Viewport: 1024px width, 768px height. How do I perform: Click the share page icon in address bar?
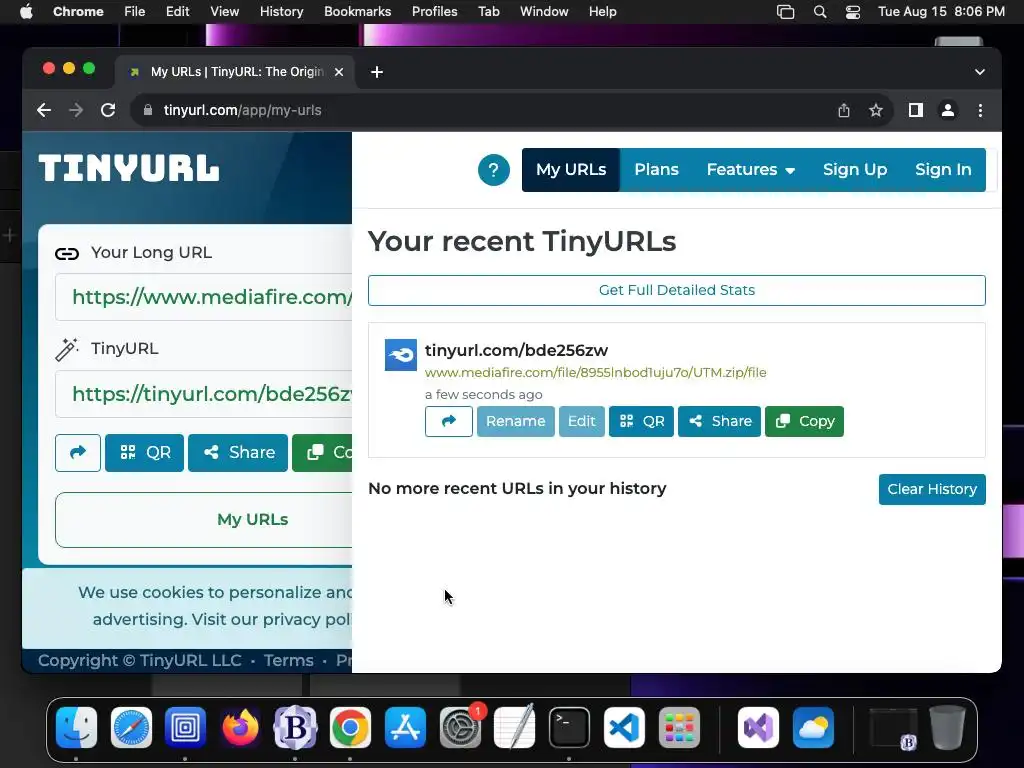point(844,110)
